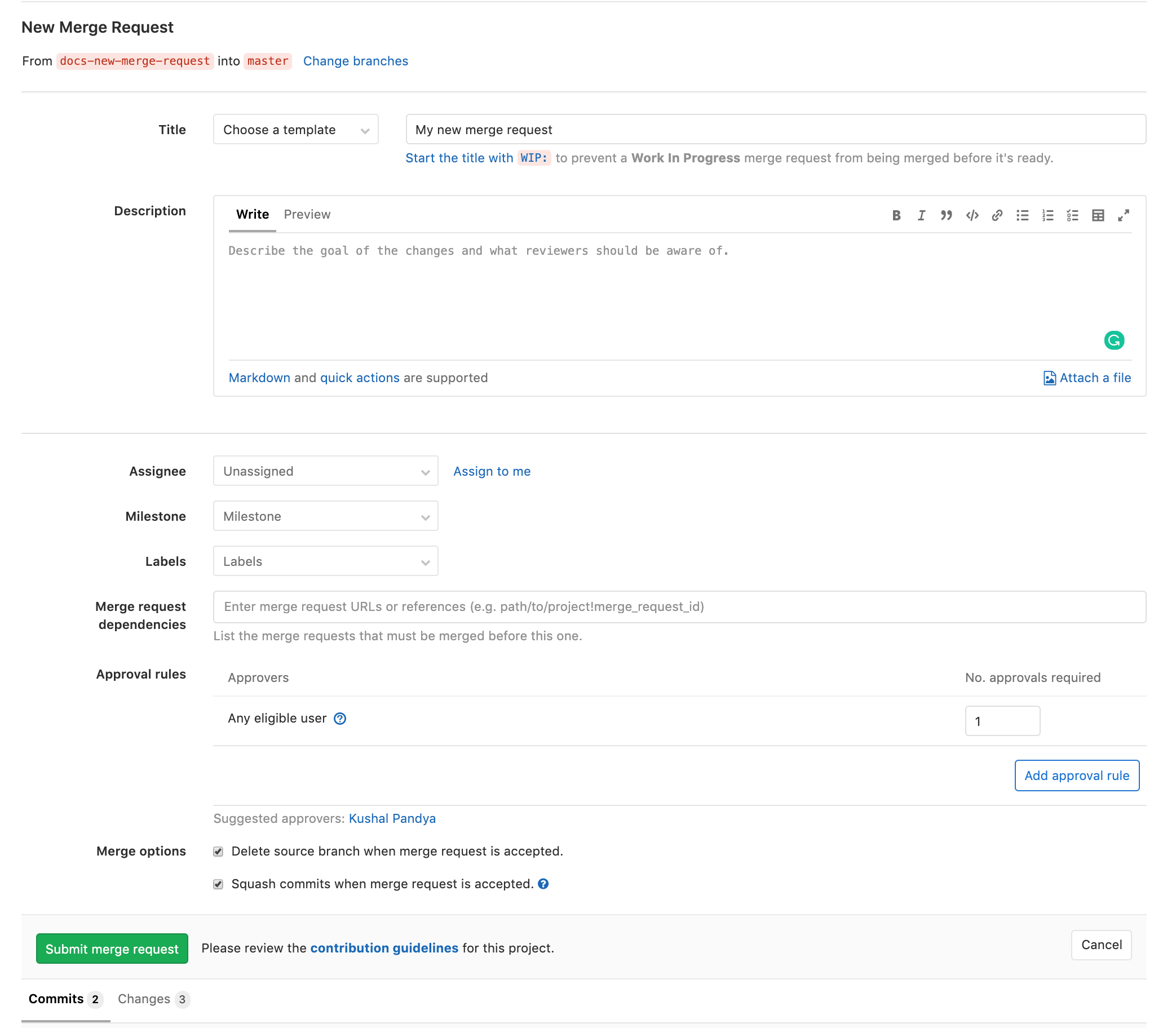1176x1028 pixels.
Task: Click the Ordered list icon
Action: (x=1047, y=214)
